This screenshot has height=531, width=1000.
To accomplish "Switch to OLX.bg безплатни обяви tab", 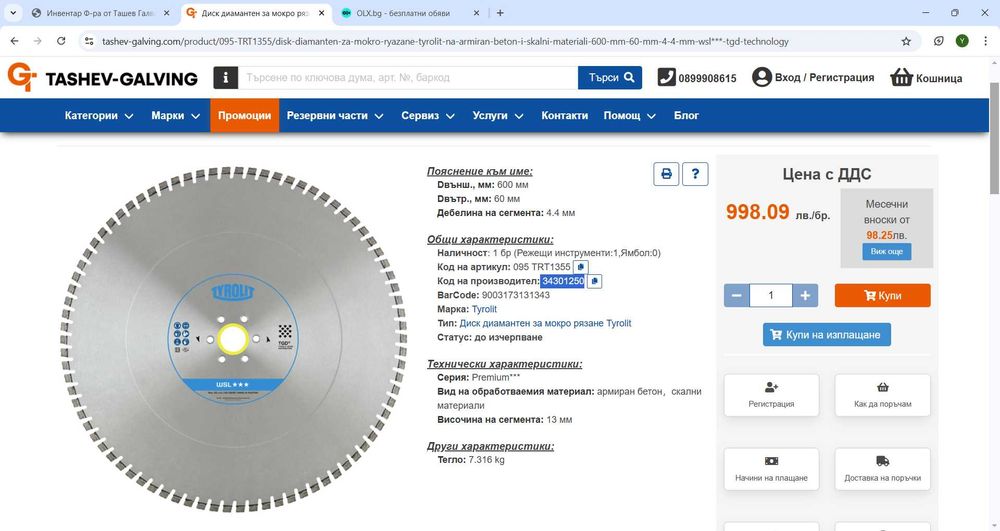I will click(411, 13).
